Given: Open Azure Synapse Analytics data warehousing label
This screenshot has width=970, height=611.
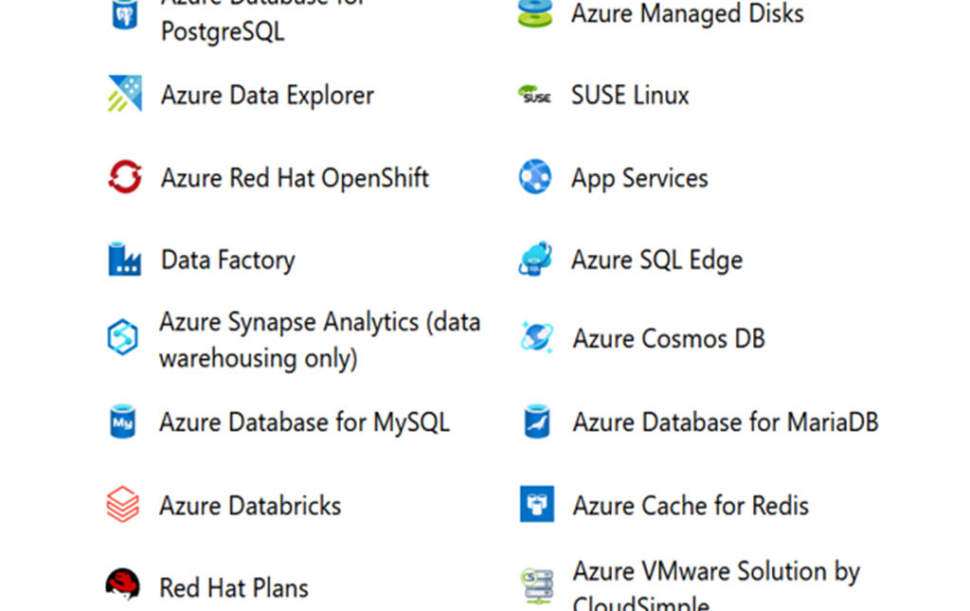Looking at the screenshot, I should (320, 340).
